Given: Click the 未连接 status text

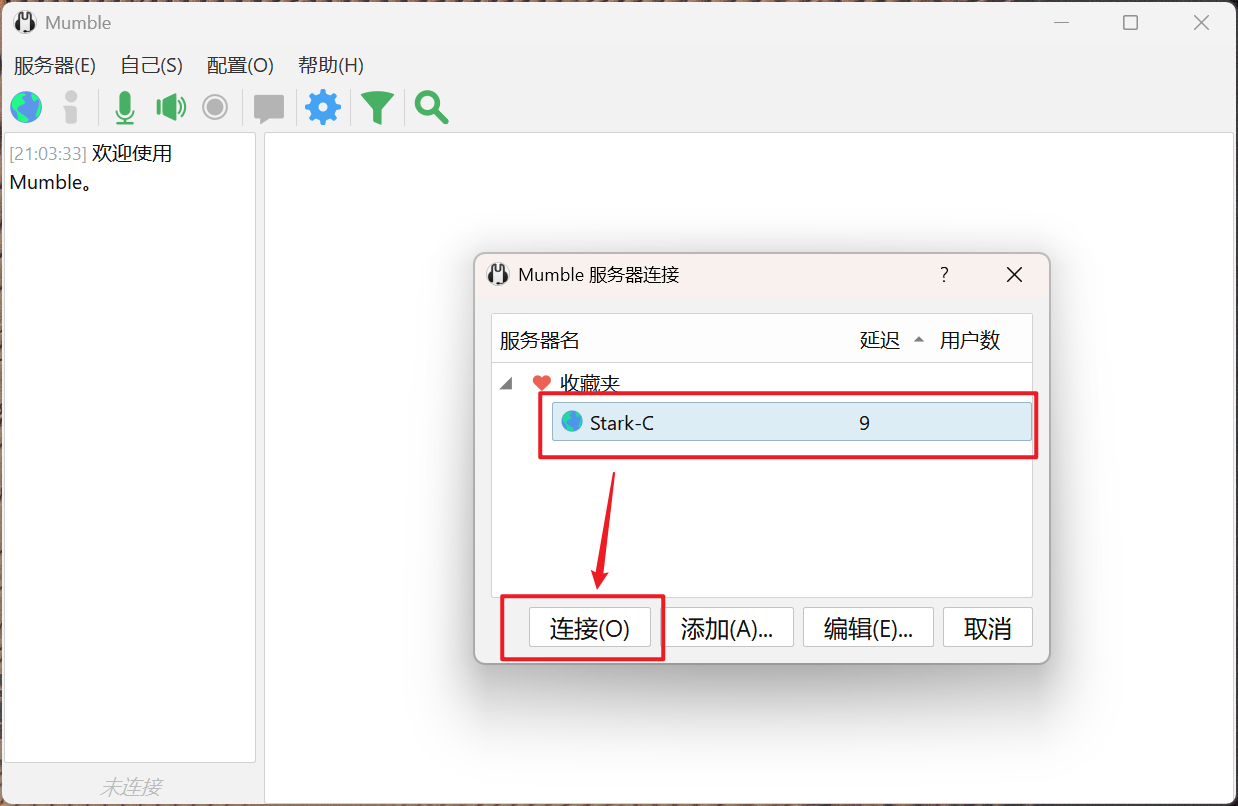Looking at the screenshot, I should coord(131,787).
